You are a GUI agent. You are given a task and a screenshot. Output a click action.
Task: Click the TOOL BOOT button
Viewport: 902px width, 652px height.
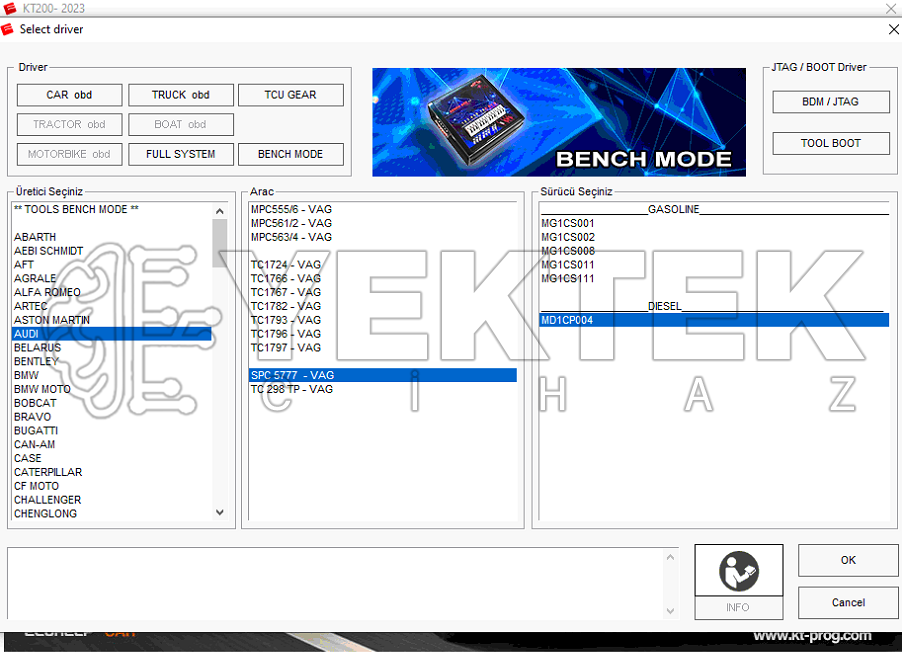[831, 143]
